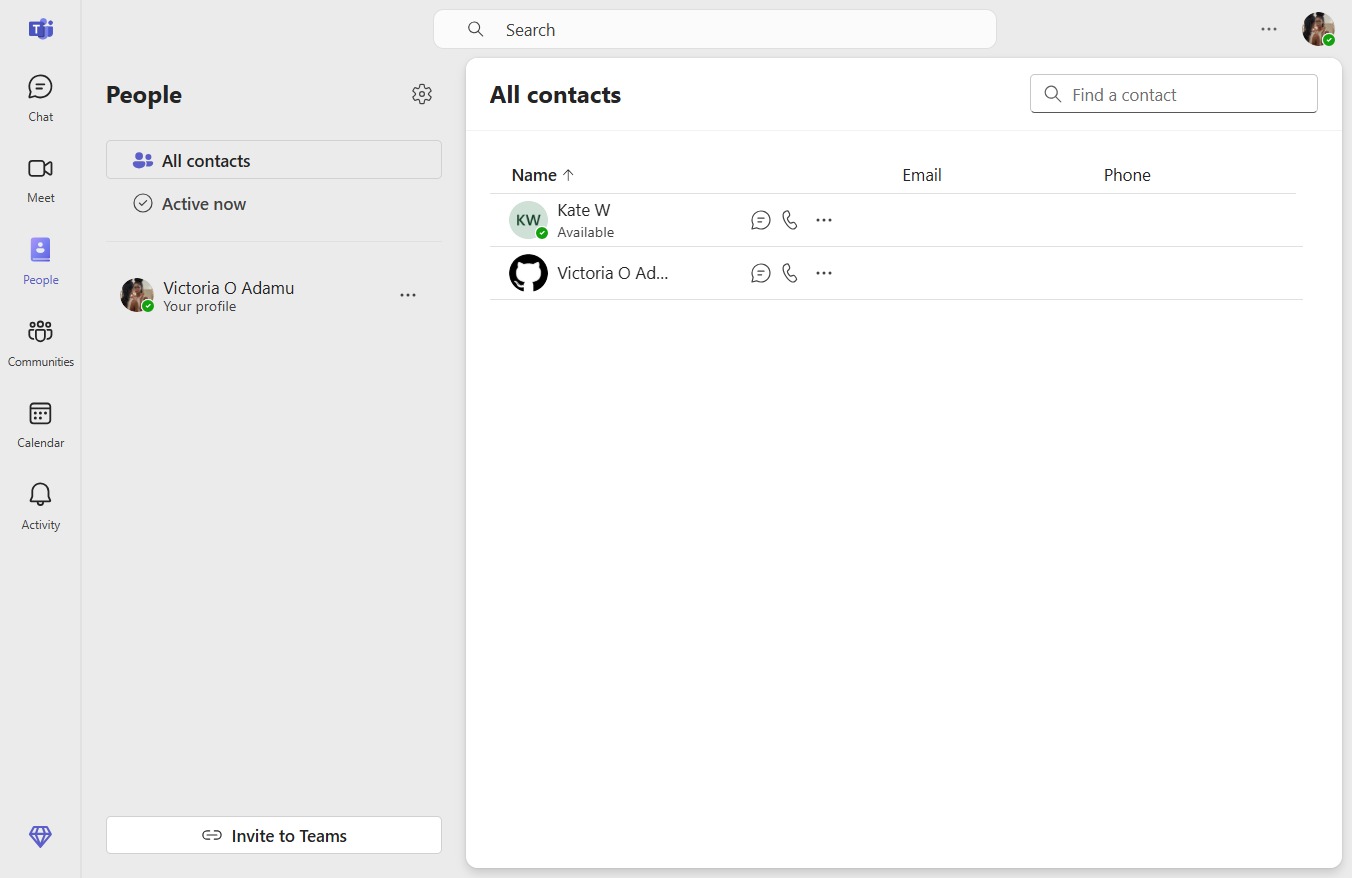
Task: Open account profile picture in top bar
Action: point(1318,29)
